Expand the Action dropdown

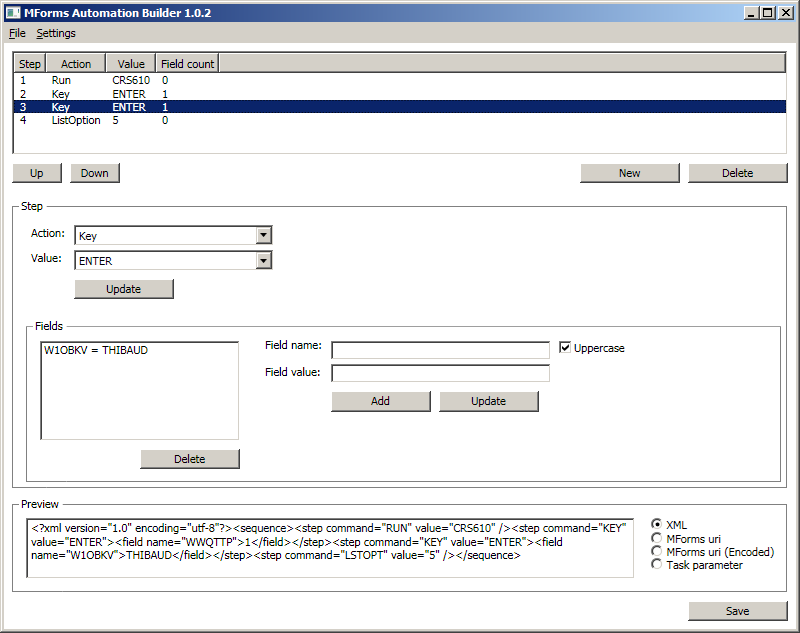click(x=264, y=236)
